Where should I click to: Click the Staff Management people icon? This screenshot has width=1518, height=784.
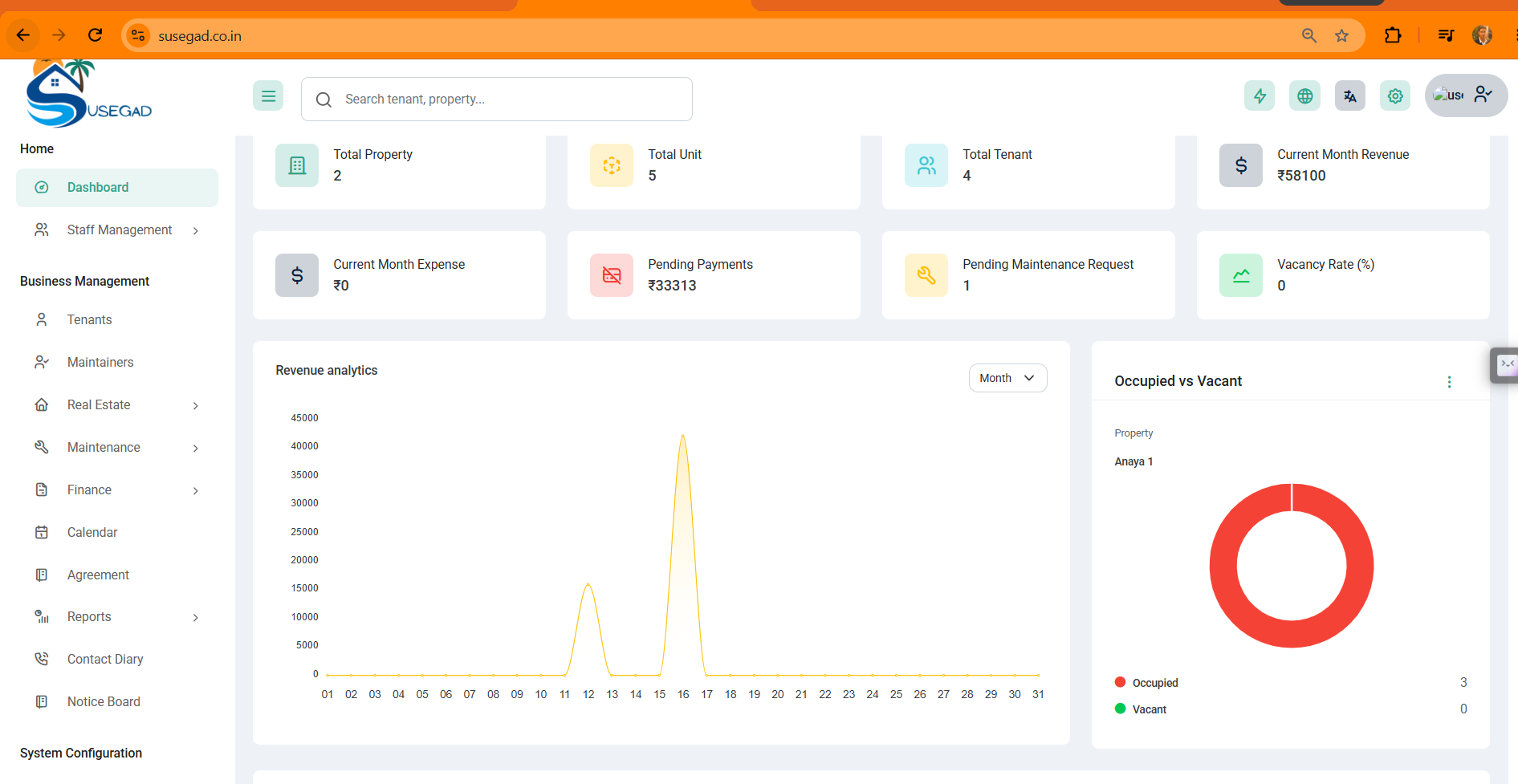pyautogui.click(x=42, y=230)
